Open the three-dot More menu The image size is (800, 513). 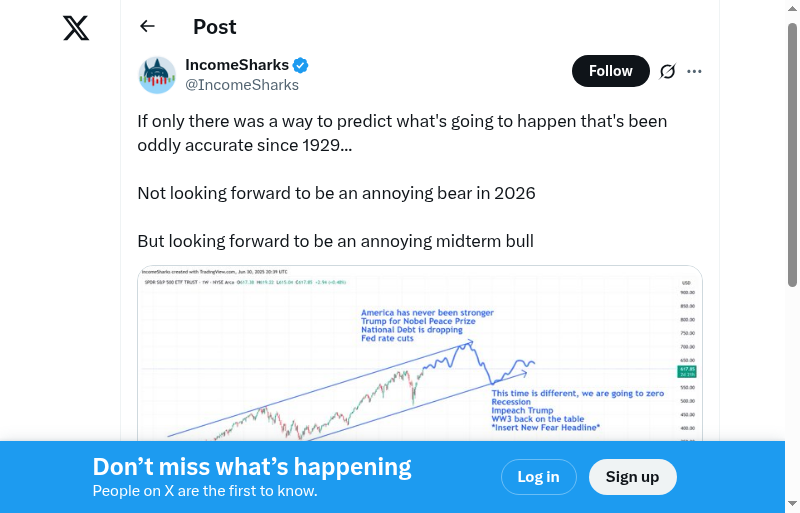point(695,71)
